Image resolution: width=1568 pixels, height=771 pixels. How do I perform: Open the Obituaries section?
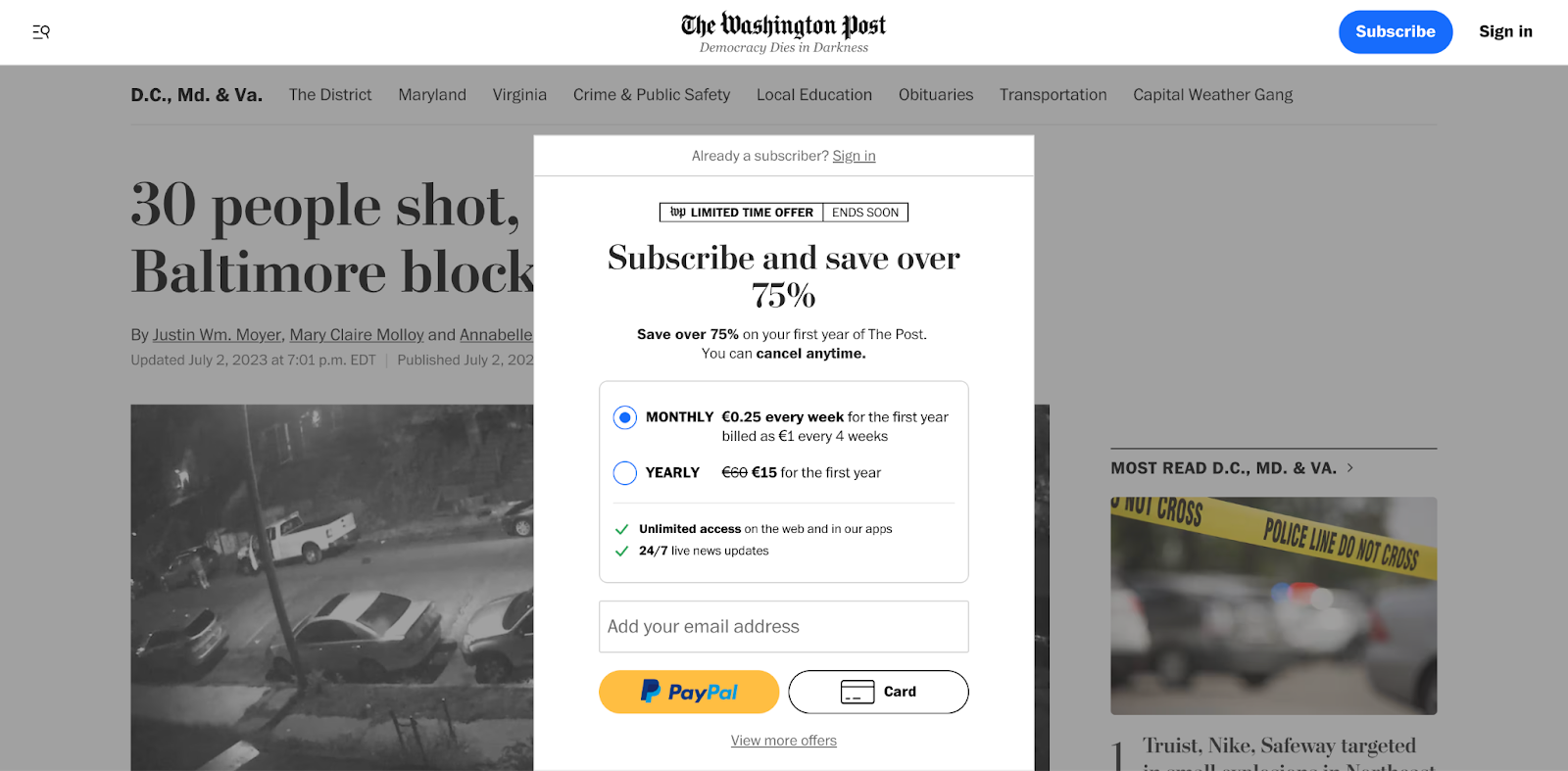935,94
